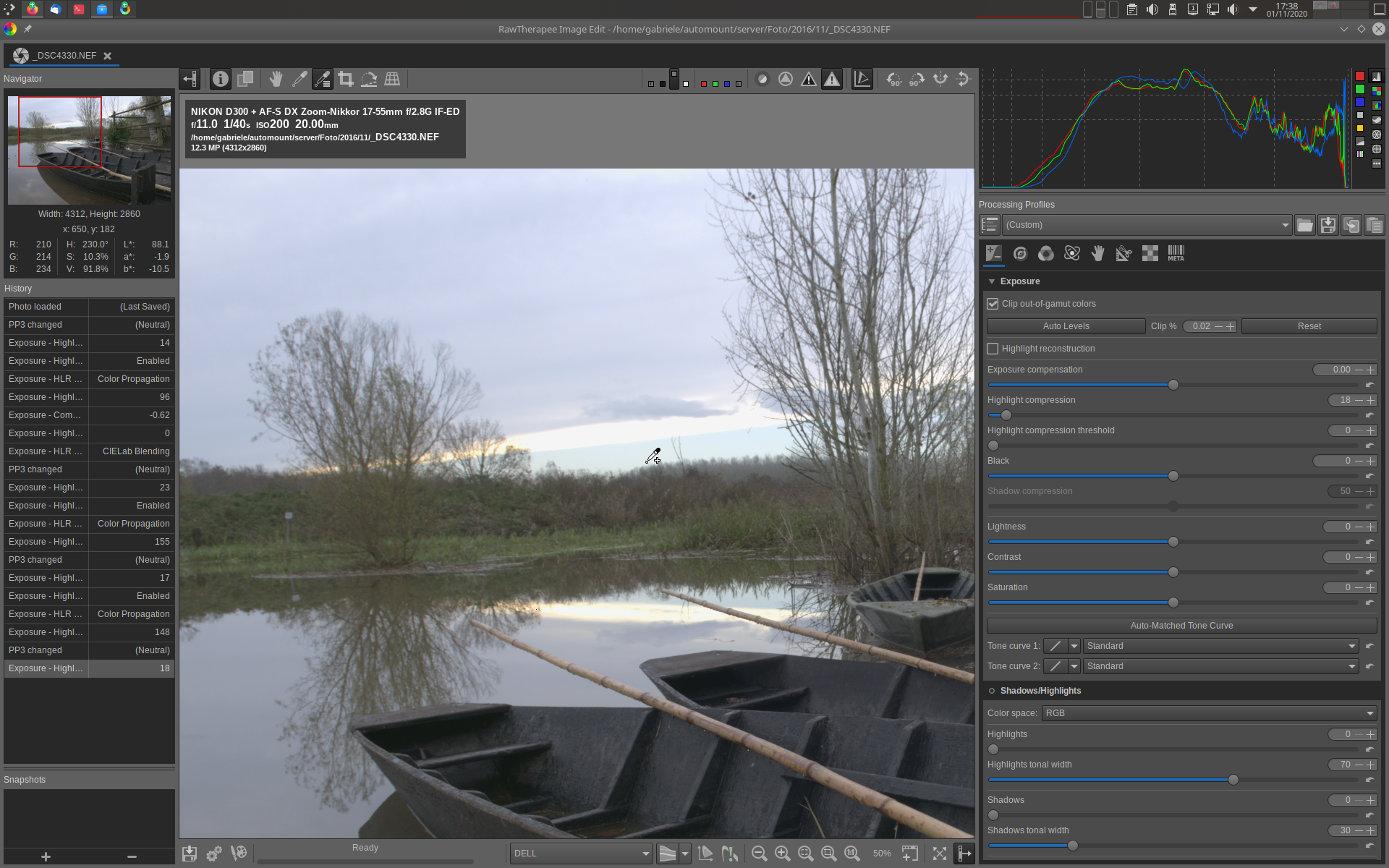Image resolution: width=1389 pixels, height=868 pixels.
Task: Switch to the Color tab
Action: click(x=1045, y=253)
